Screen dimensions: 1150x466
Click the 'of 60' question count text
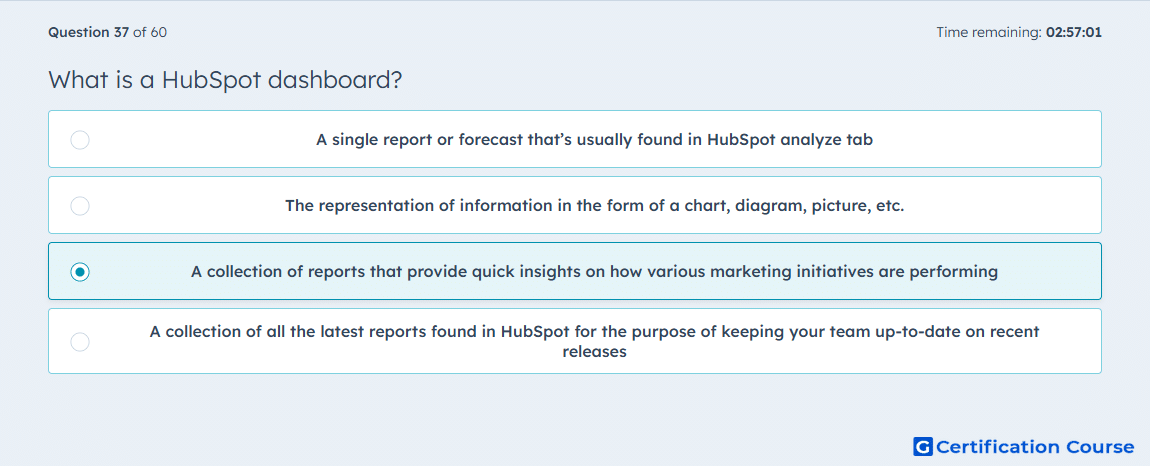click(x=150, y=32)
